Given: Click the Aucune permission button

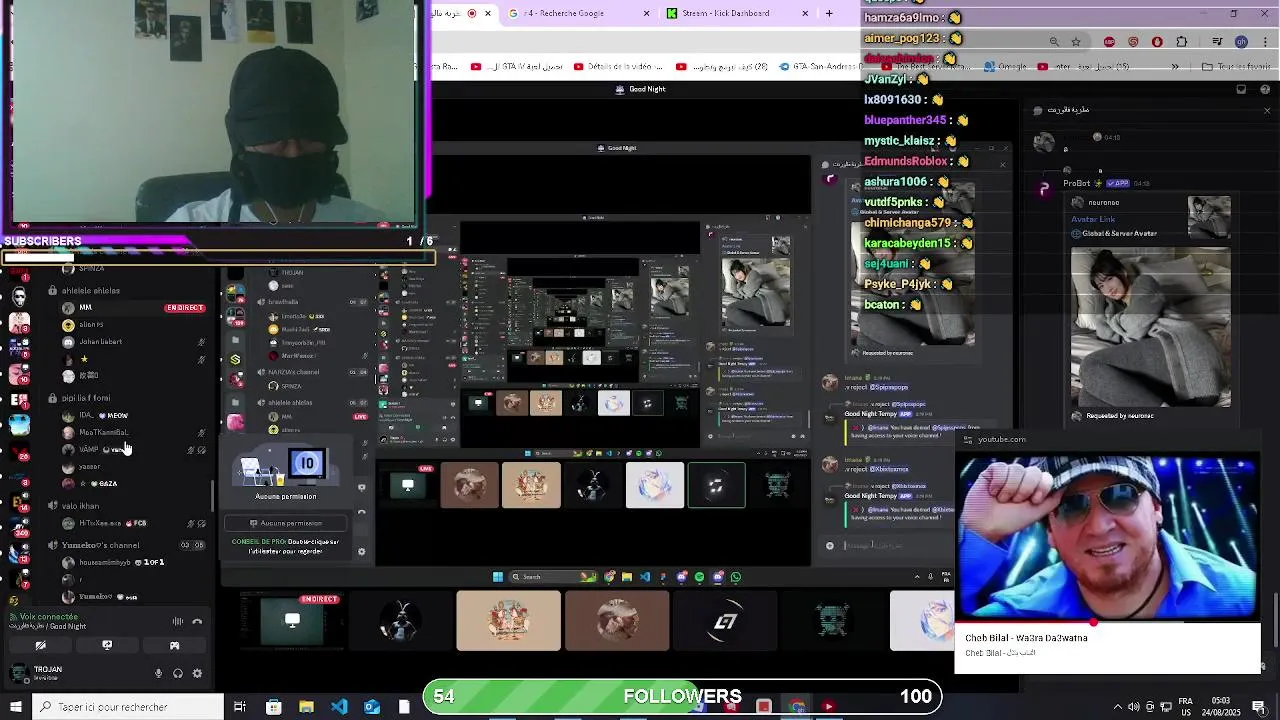Looking at the screenshot, I should [286, 523].
